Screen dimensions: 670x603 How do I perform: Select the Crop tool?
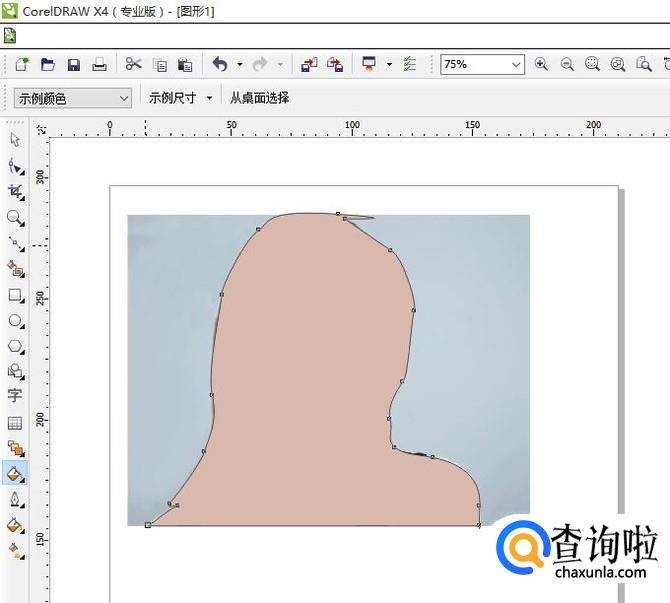coord(16,192)
